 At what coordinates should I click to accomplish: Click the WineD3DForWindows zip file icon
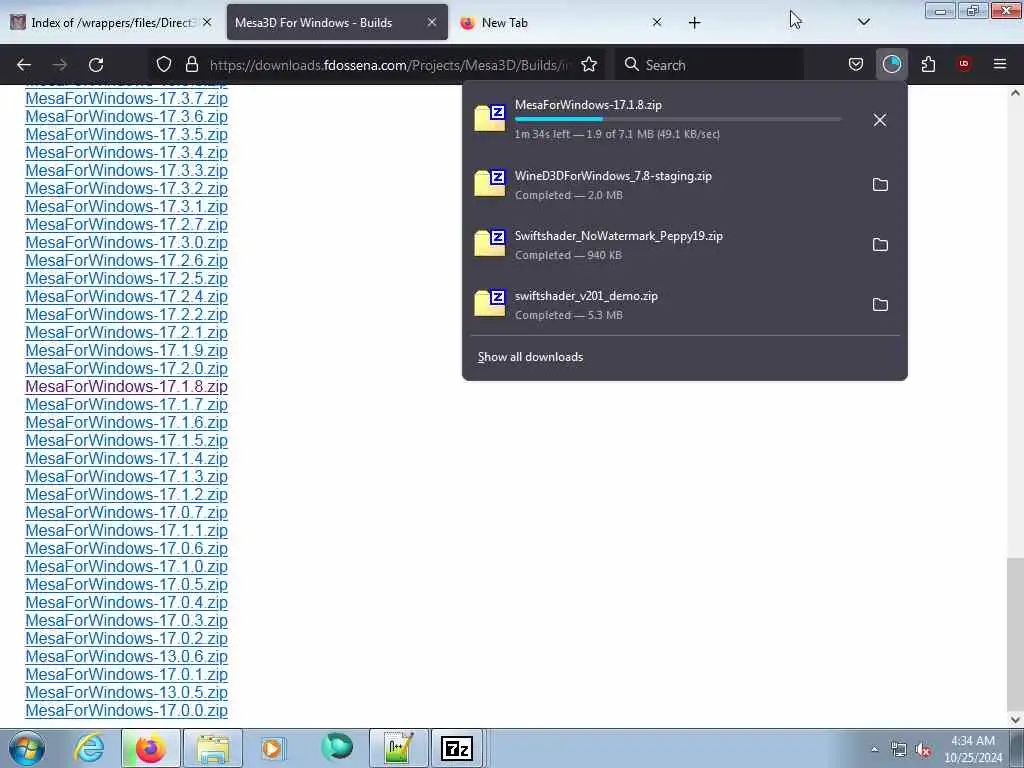pyautogui.click(x=490, y=184)
